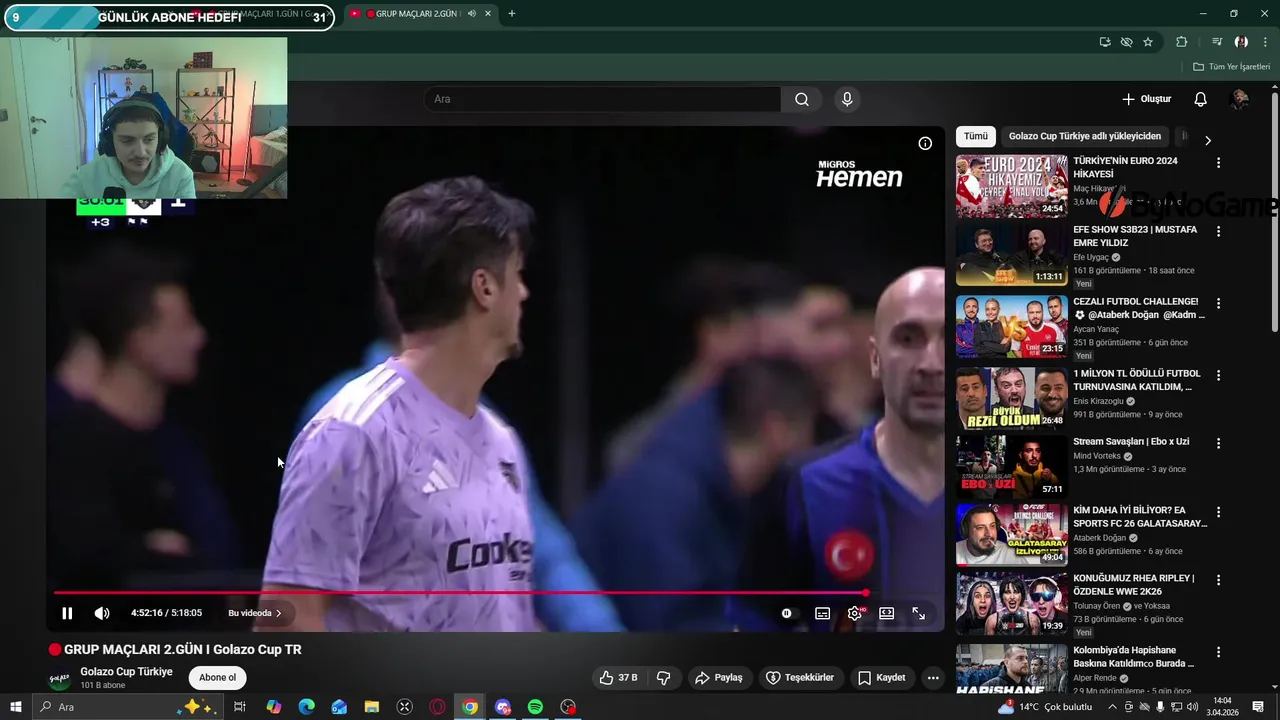
Task: Open options for 'CEZALI FUTBOL CHALLENGE!' video
Action: click(x=1218, y=303)
